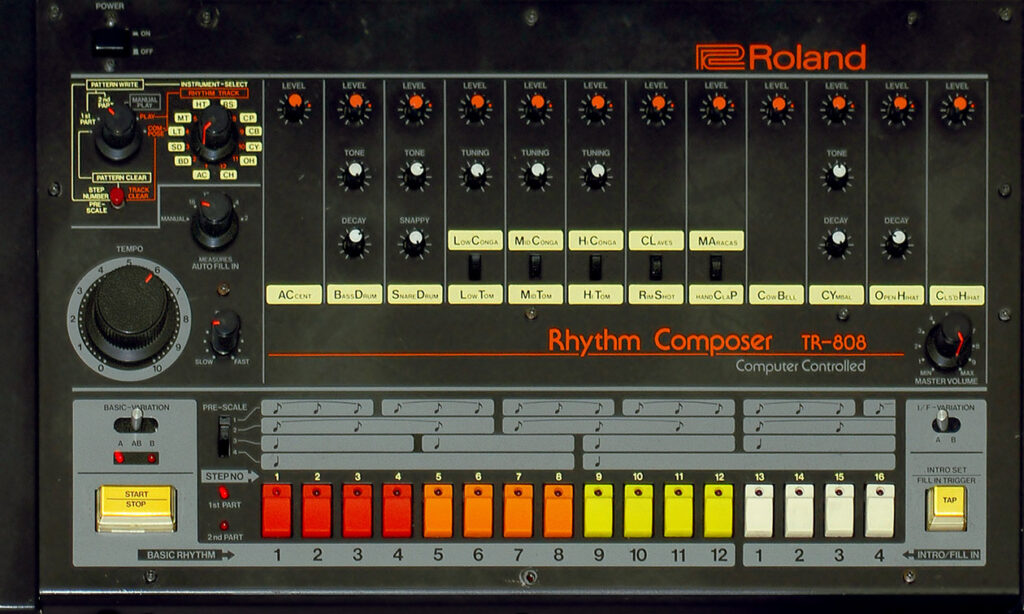
Task: Adjust the Low Tom Level knob
Action: (476, 107)
